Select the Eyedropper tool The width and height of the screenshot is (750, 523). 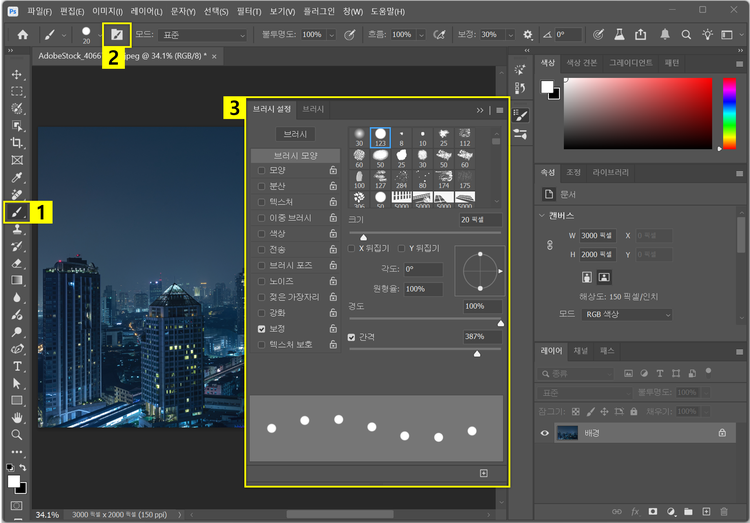coord(17,177)
